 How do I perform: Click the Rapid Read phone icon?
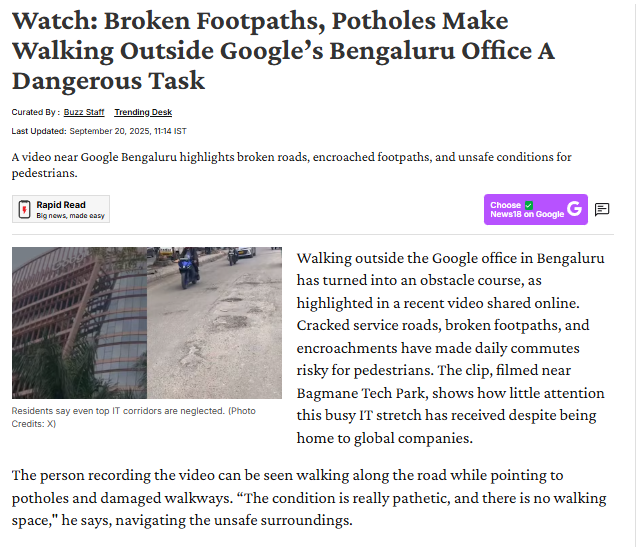pos(24,209)
